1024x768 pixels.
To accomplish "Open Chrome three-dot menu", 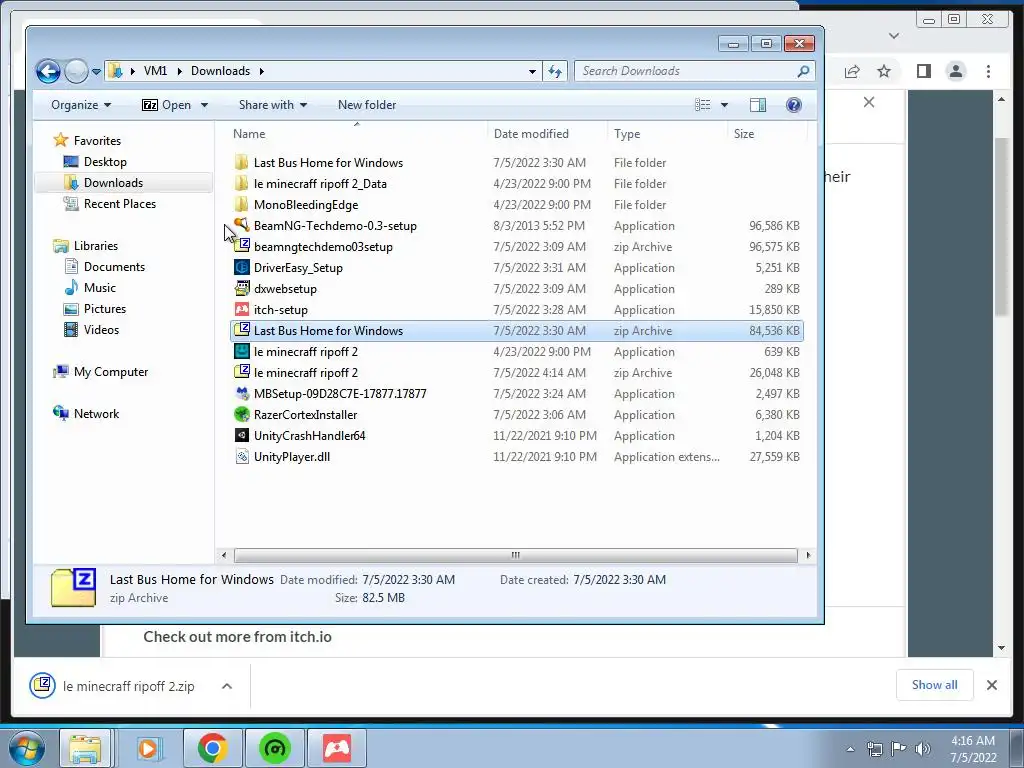I will tap(988, 71).
